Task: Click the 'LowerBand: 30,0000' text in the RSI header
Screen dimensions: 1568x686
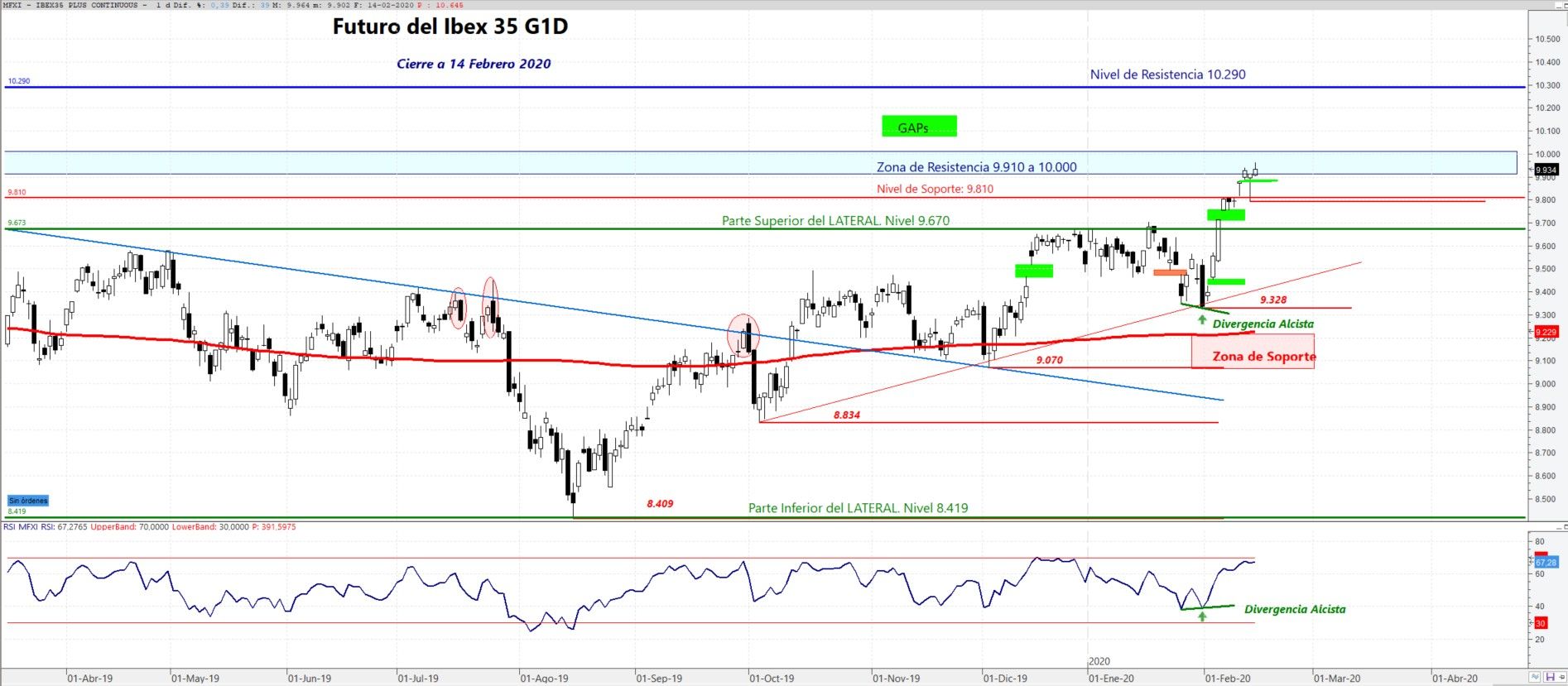Action: click(210, 526)
